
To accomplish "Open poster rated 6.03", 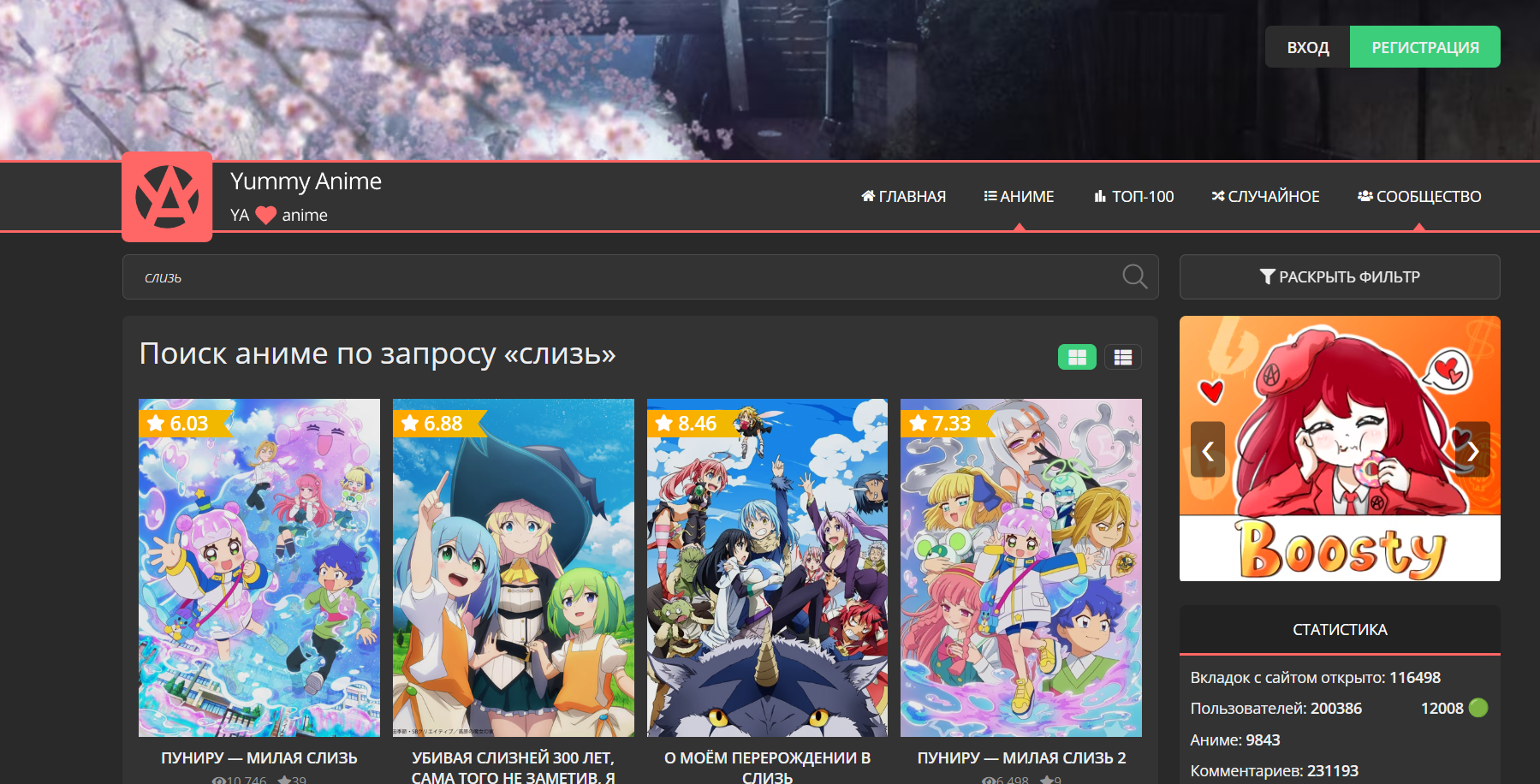I will [x=259, y=567].
